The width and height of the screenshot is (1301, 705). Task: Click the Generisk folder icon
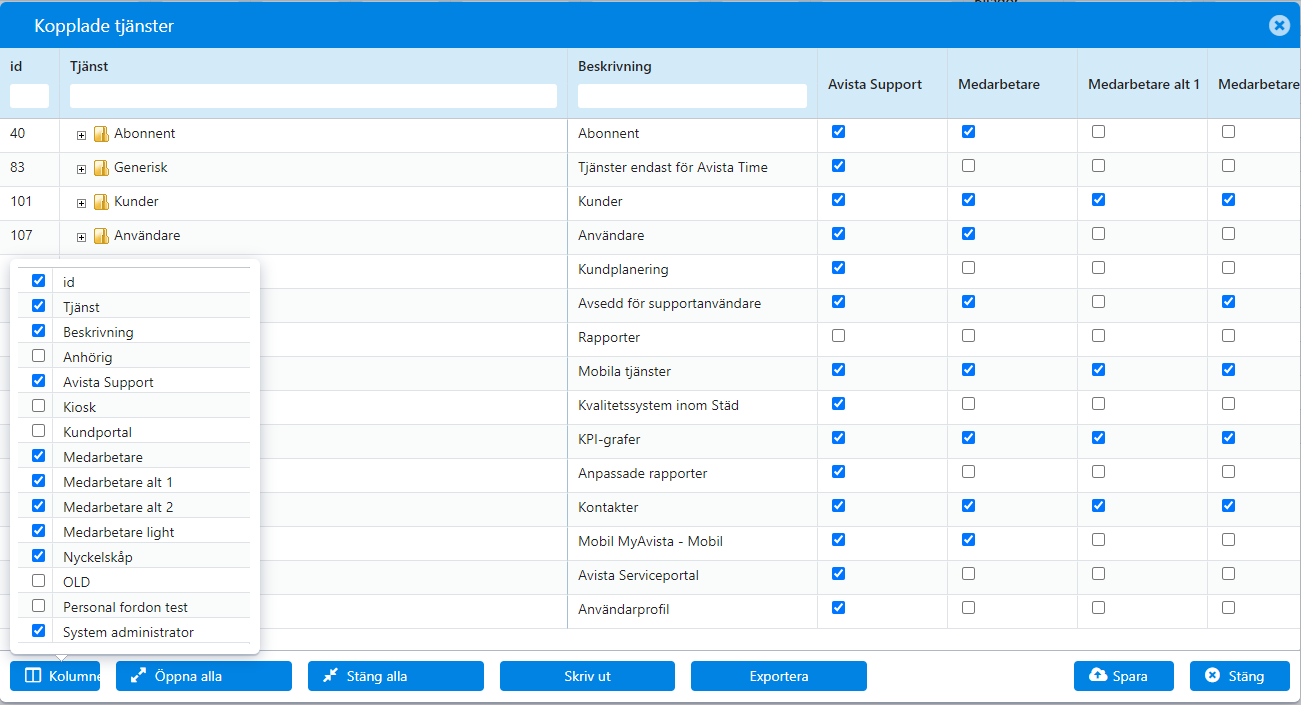coord(101,168)
